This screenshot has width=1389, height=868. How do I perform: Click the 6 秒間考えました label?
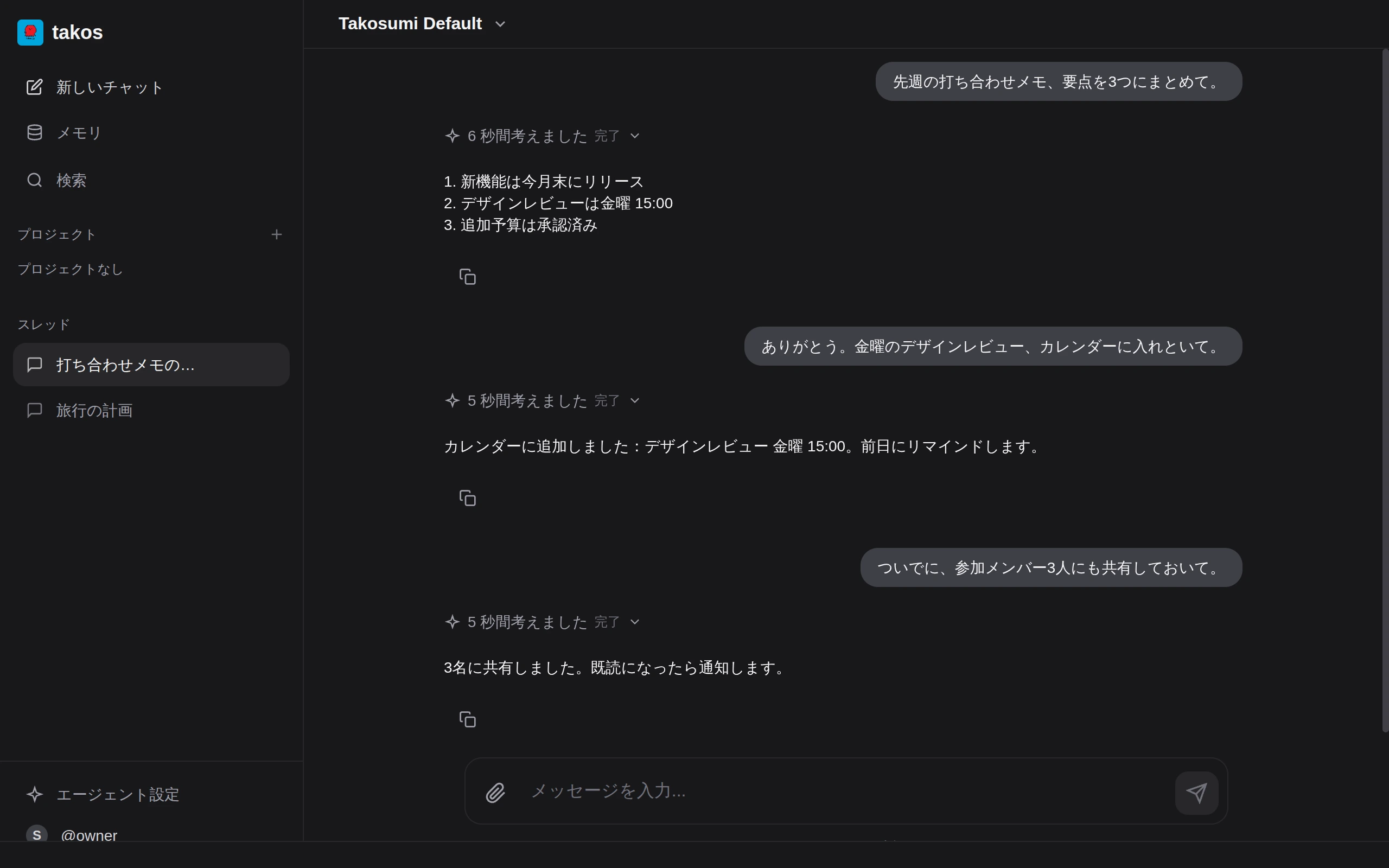(527, 136)
